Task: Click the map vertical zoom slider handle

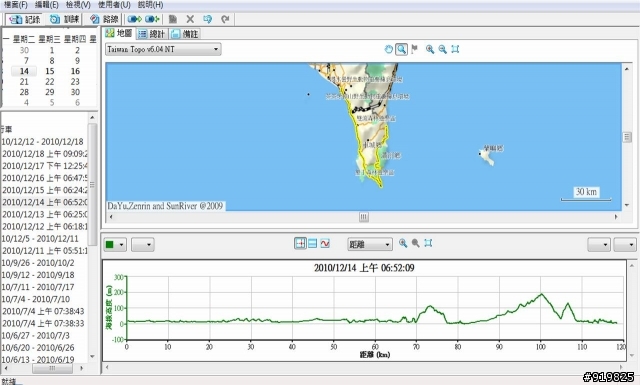Action: 627,137
